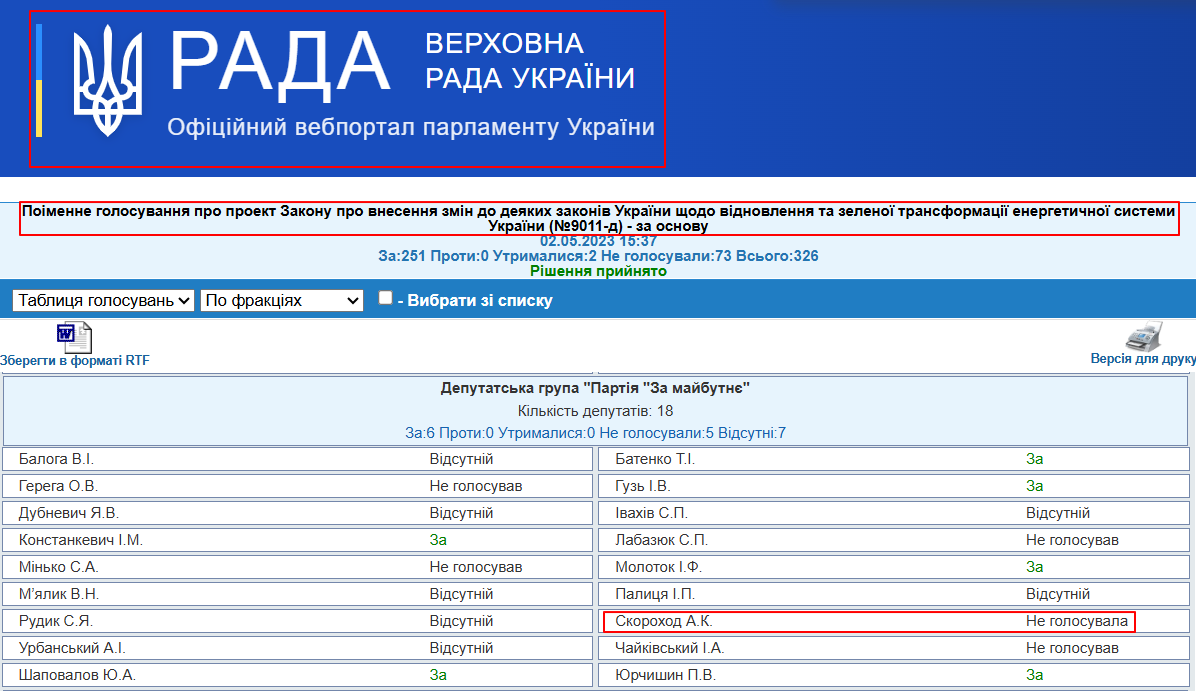Click 'За' vote next to Молоток
The width and height of the screenshot is (1196, 691).
(x=1034, y=567)
